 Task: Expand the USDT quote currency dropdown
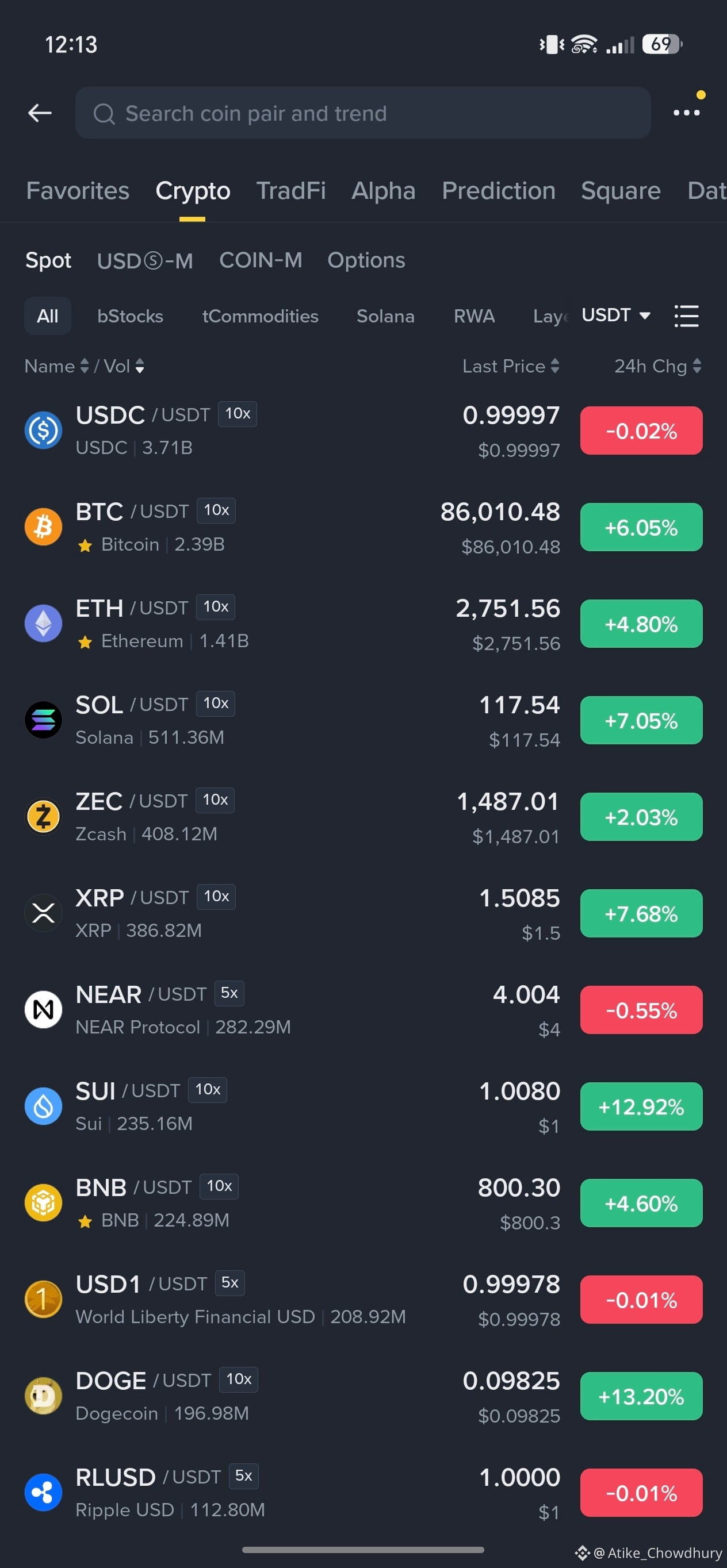tap(616, 316)
